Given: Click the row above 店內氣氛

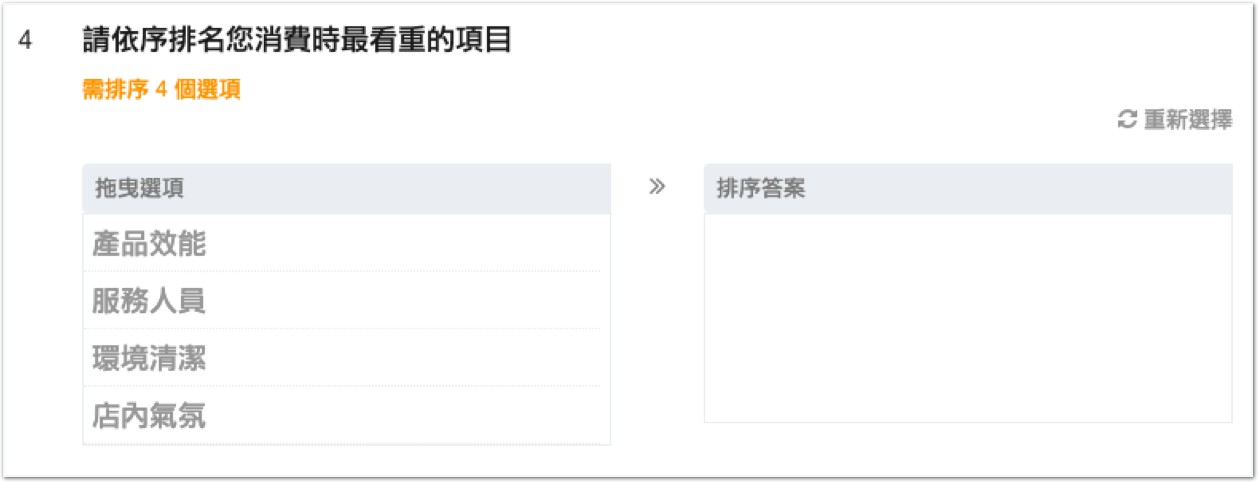Looking at the screenshot, I should [149, 358].
